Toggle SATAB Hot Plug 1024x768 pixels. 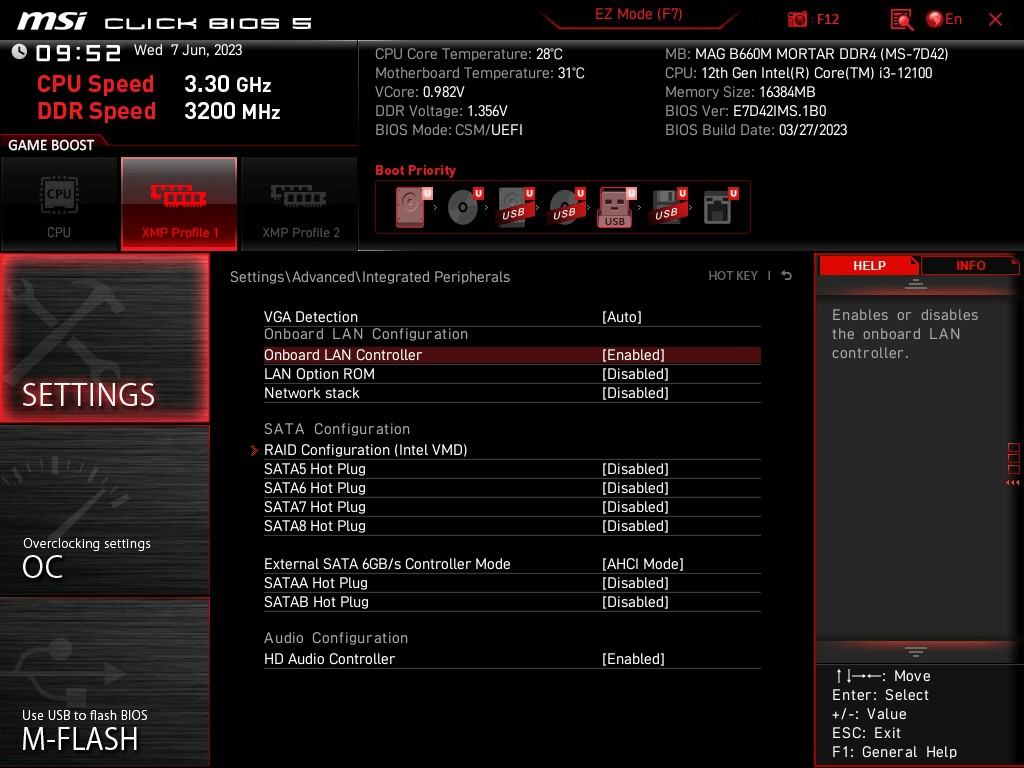tap(512, 601)
